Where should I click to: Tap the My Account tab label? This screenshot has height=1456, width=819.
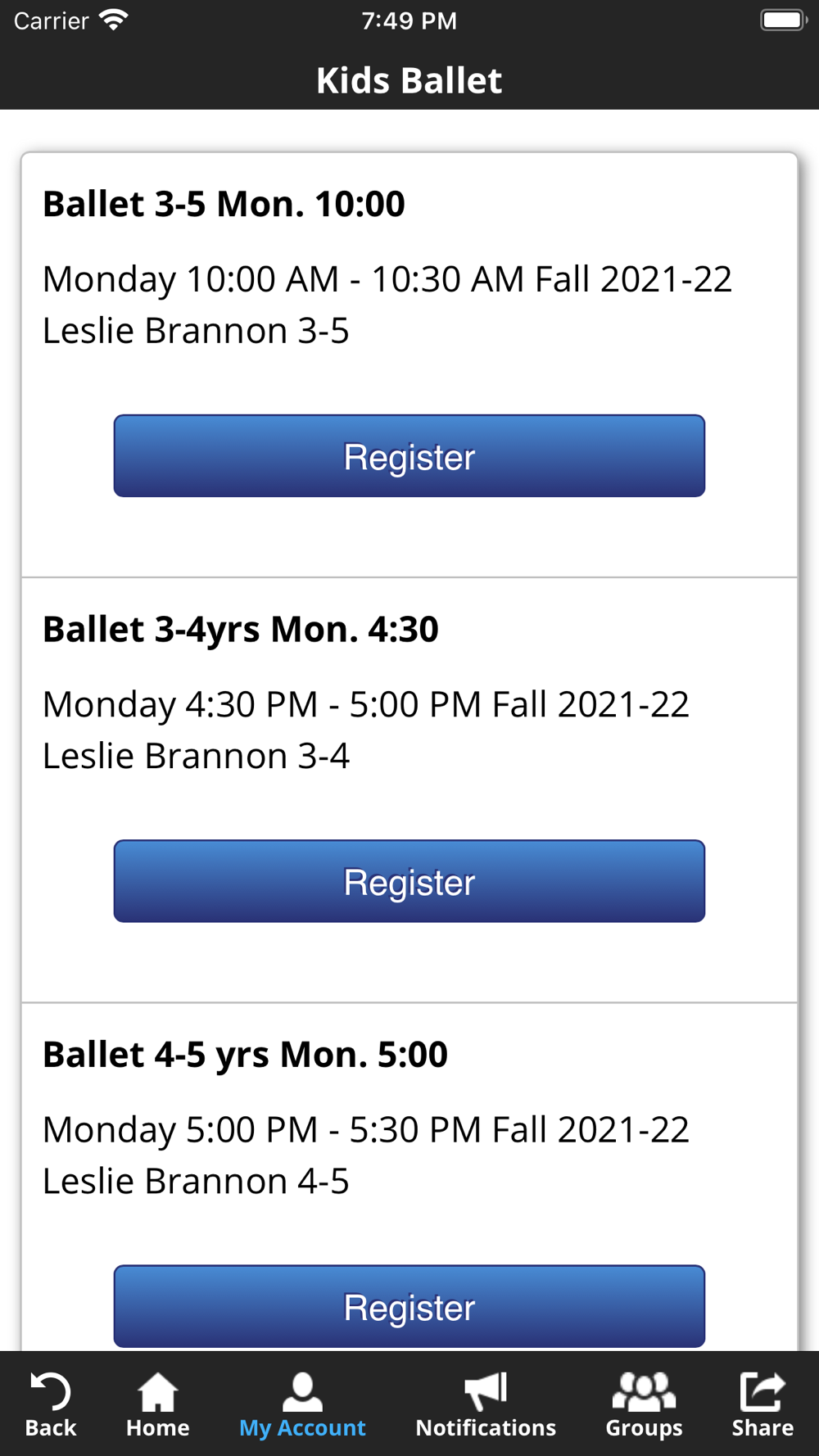(302, 1428)
